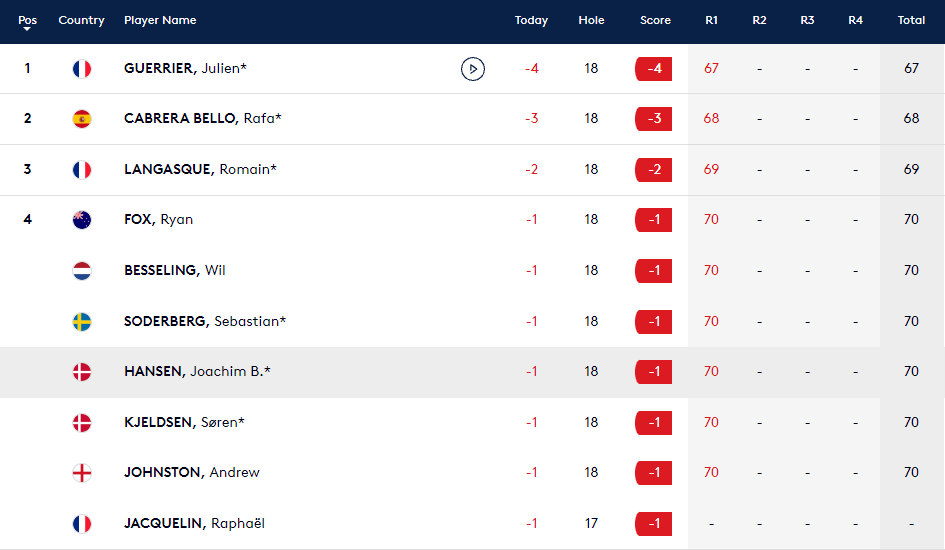Open Søren Kjeldsen's player link
The image size is (945, 550).
coord(184,422)
